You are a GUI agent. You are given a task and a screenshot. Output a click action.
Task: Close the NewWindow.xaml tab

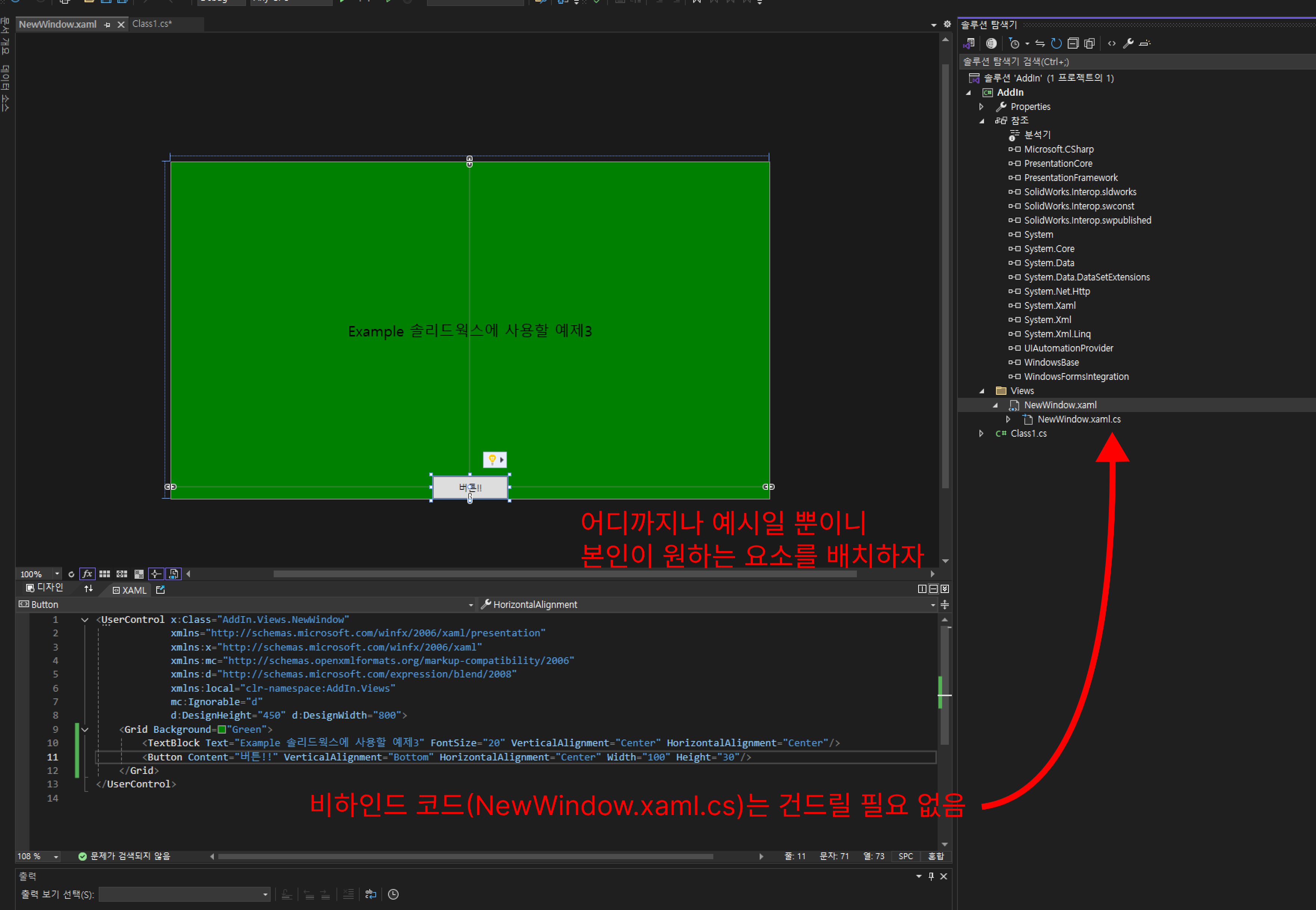121,25
